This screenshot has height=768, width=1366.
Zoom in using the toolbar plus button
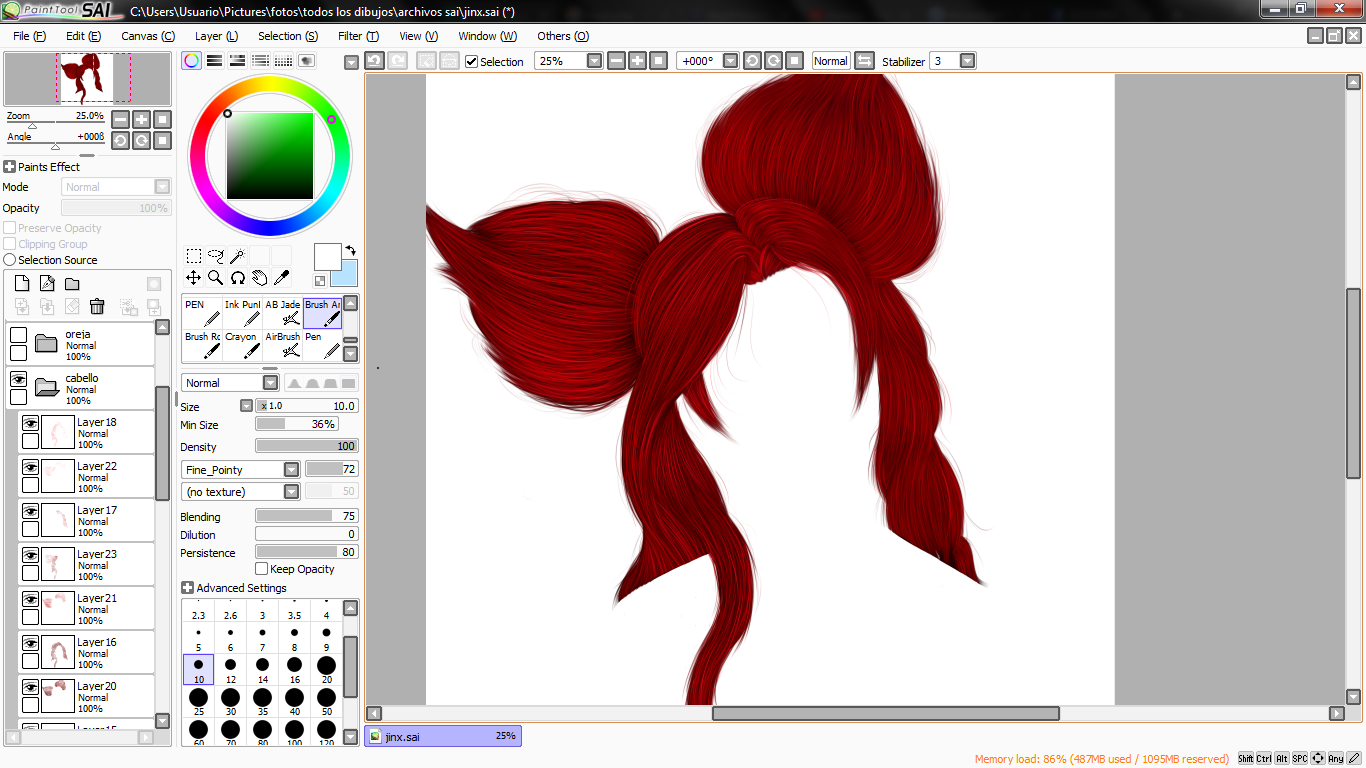[637, 61]
